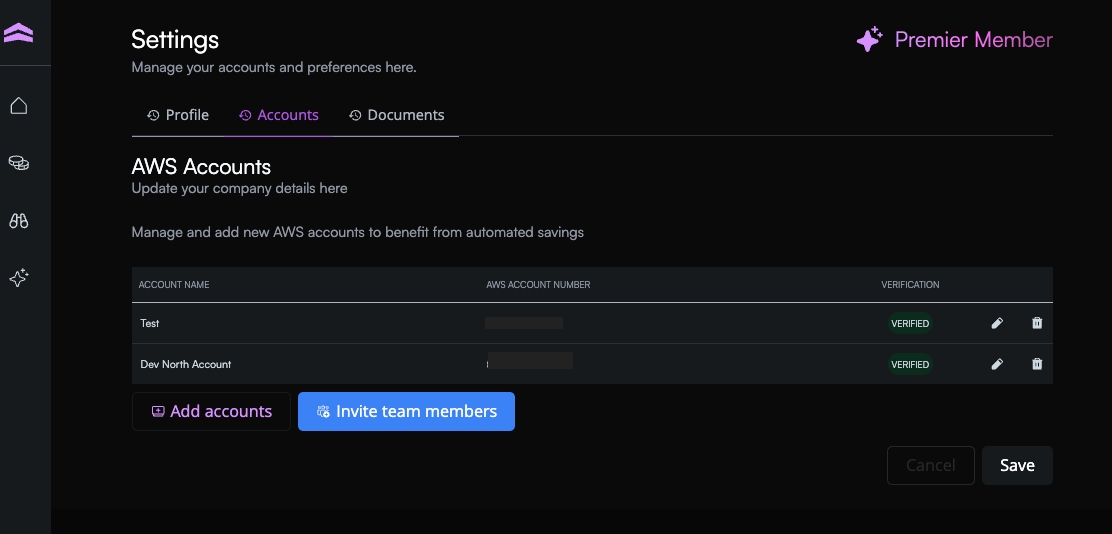1112x534 pixels.
Task: Click the Save button
Action: [1017, 465]
